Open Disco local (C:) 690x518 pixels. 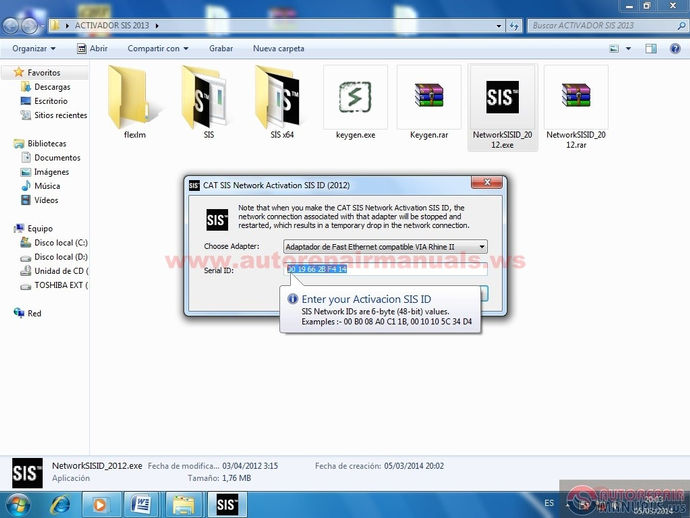tap(61, 242)
